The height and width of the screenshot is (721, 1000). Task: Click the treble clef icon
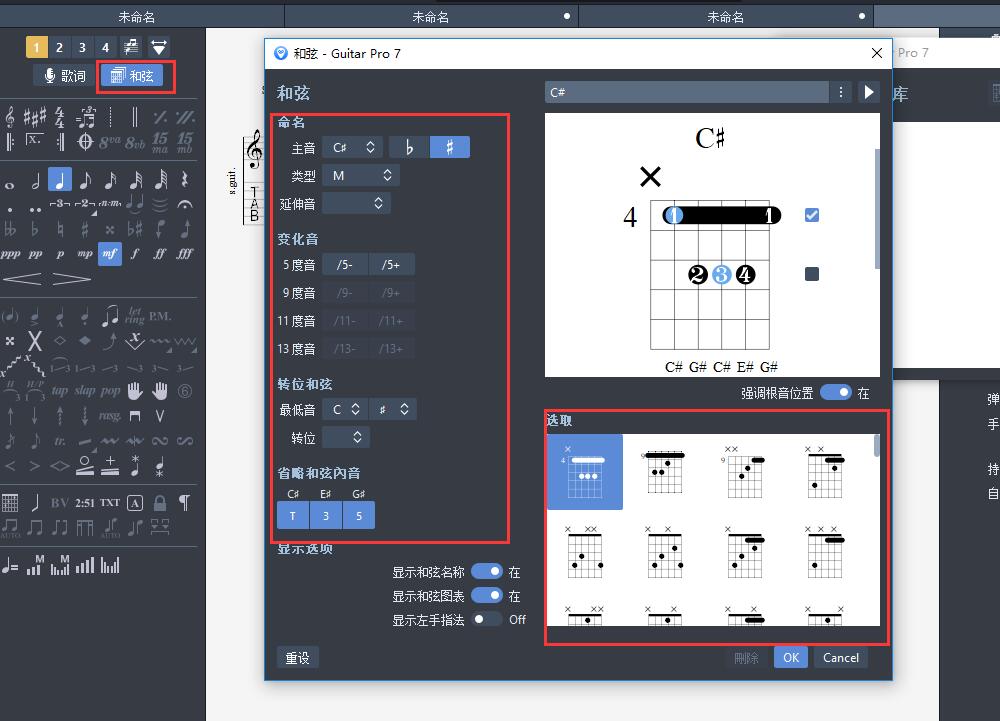point(11,117)
